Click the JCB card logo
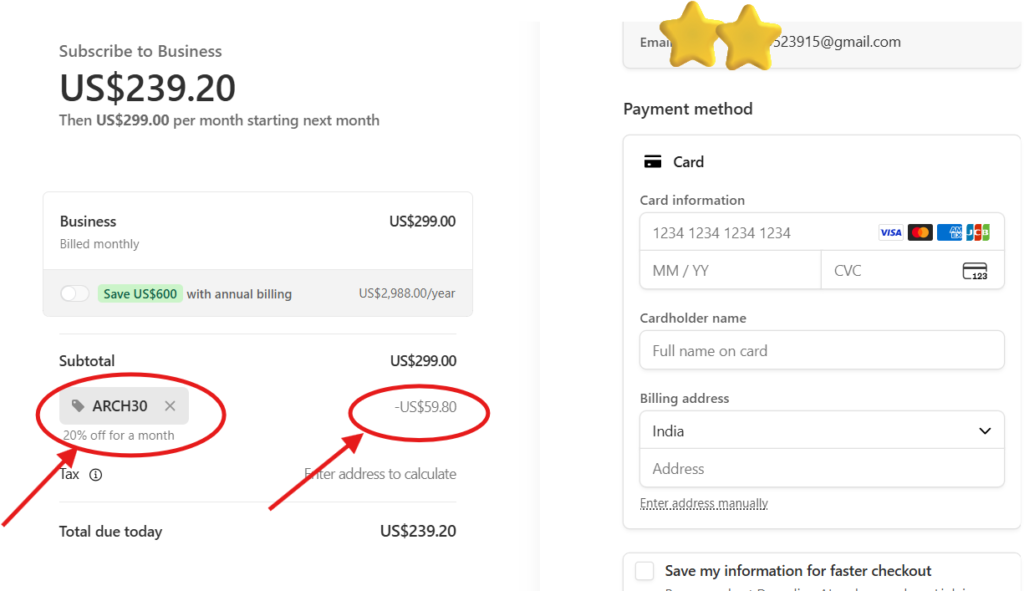 tap(978, 233)
